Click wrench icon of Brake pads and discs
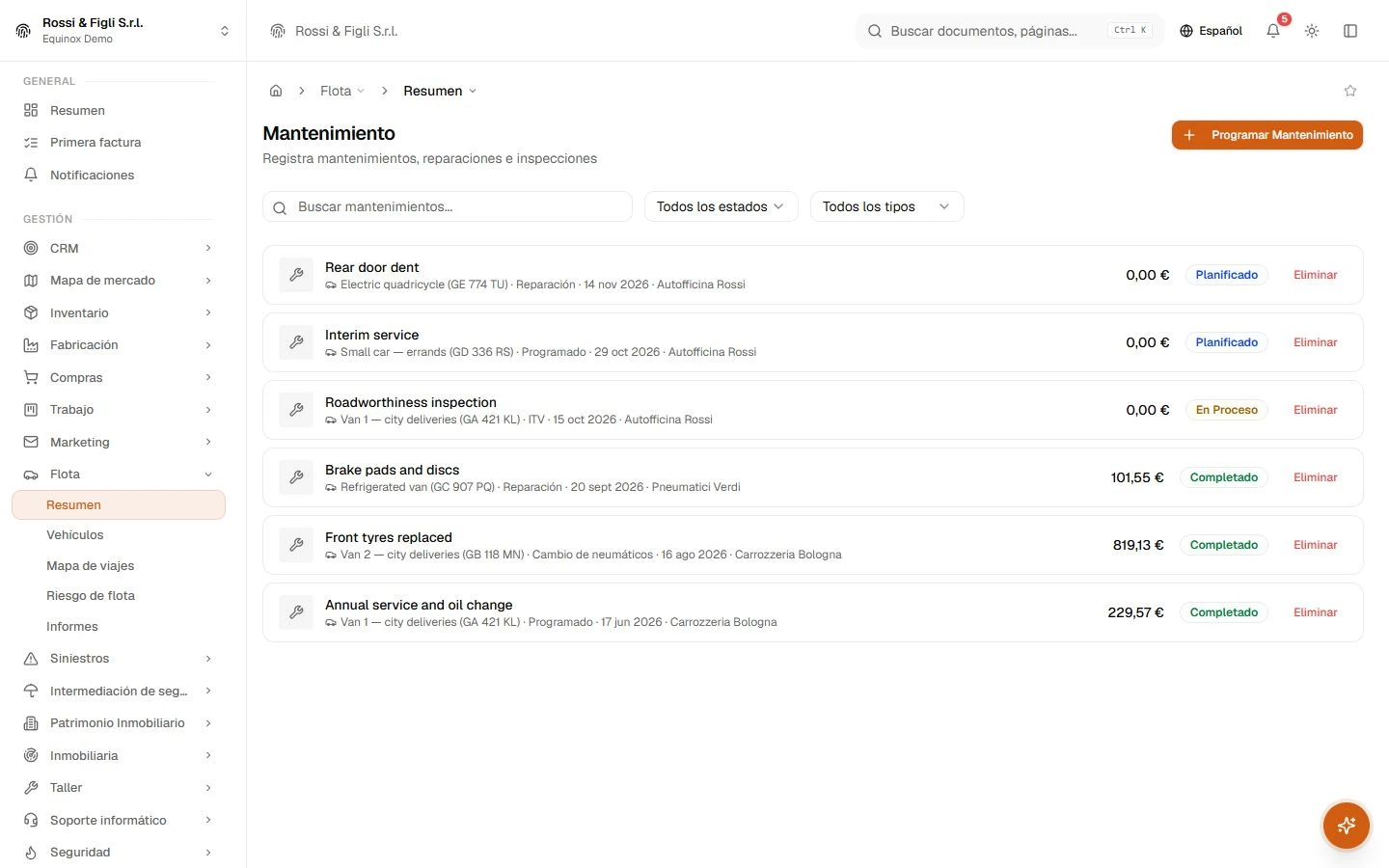The height and width of the screenshot is (868, 1389). pyautogui.click(x=296, y=477)
